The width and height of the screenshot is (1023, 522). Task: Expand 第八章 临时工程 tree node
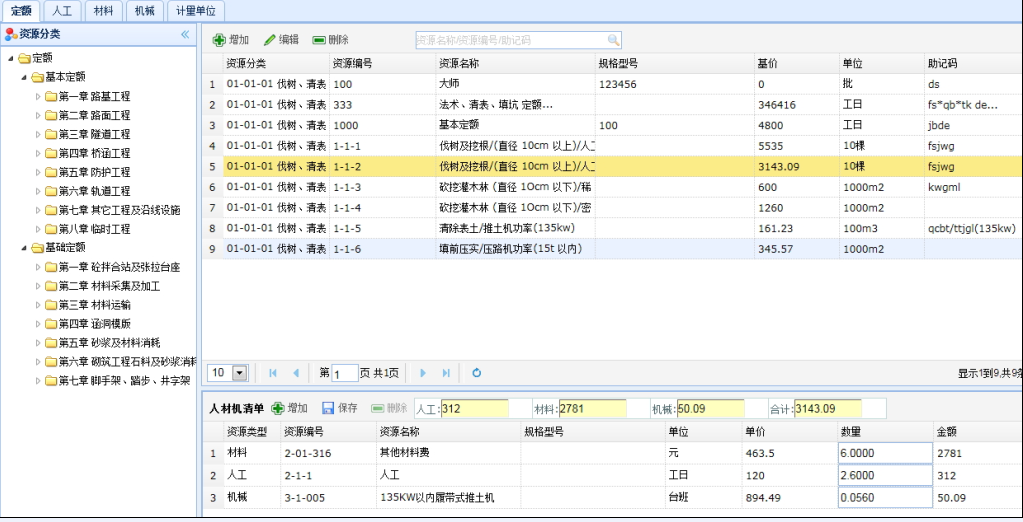[38, 230]
